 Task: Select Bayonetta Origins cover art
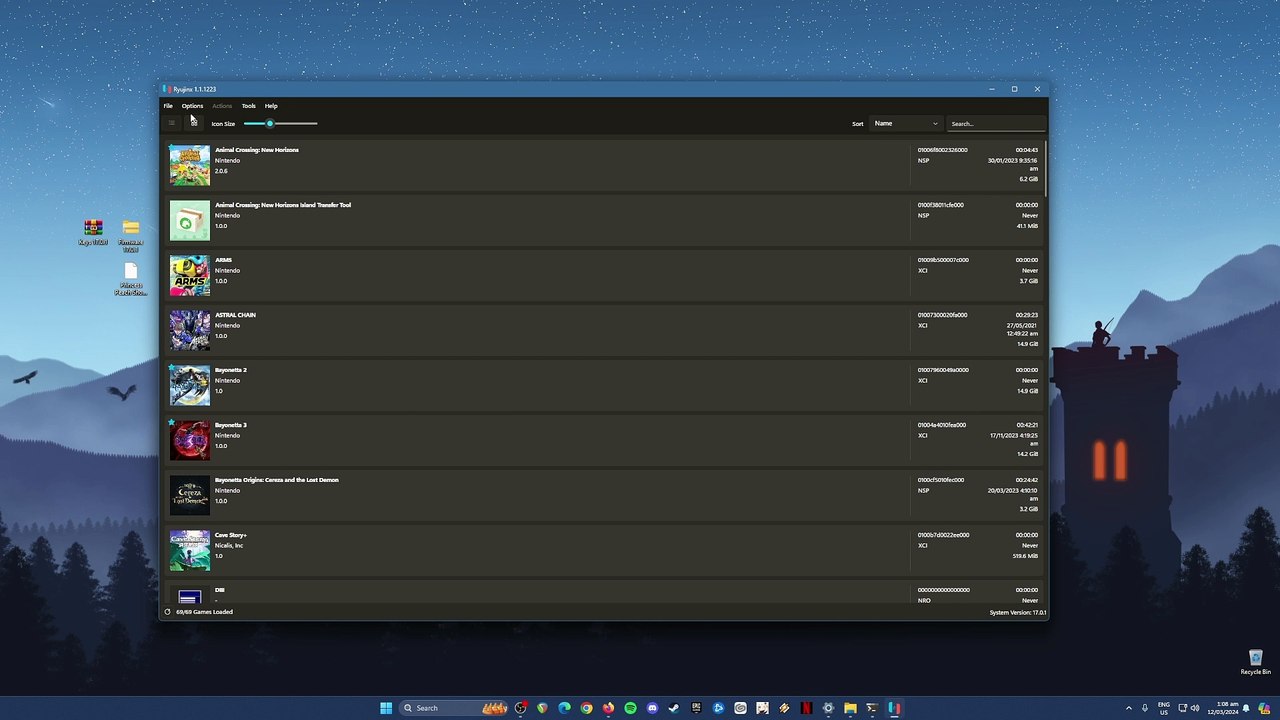190,496
